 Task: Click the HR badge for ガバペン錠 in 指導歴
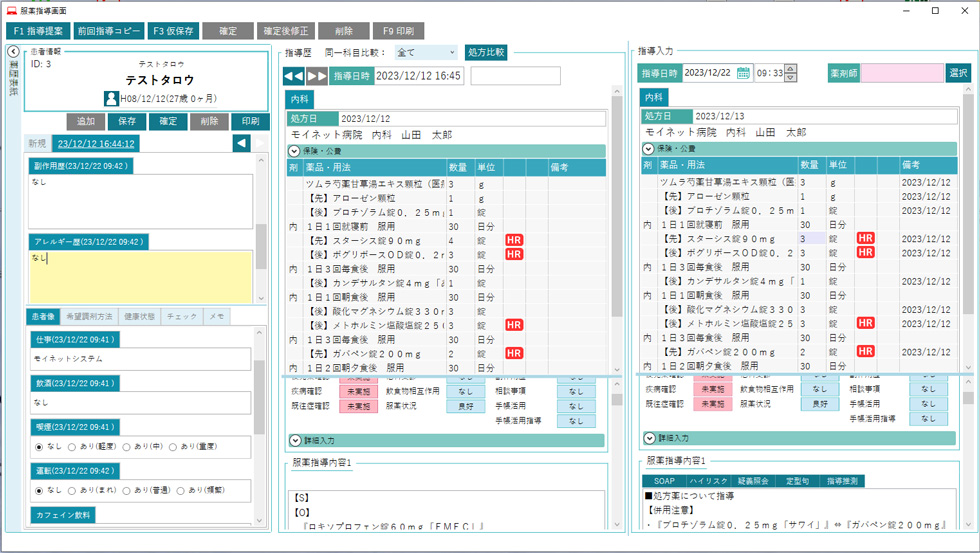click(x=514, y=353)
